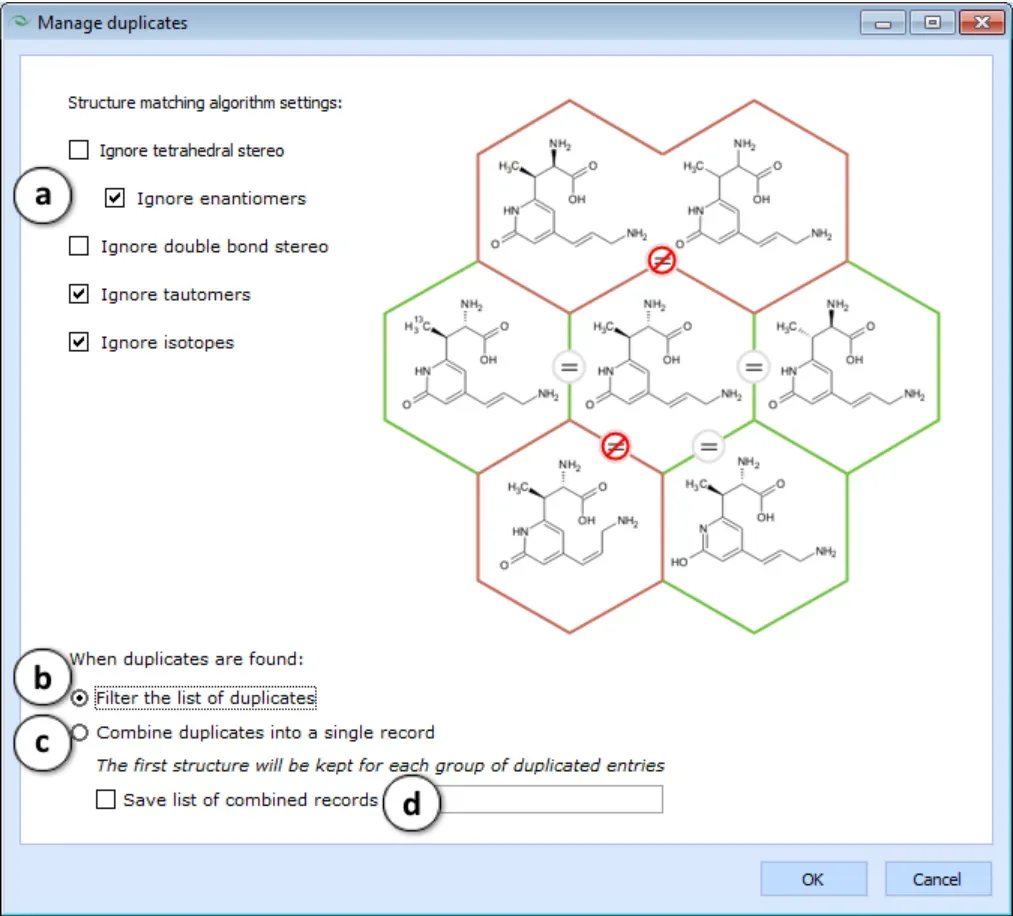Image resolution: width=1013 pixels, height=916 pixels.
Task: Check Save list of combined records
Action: click(x=106, y=800)
